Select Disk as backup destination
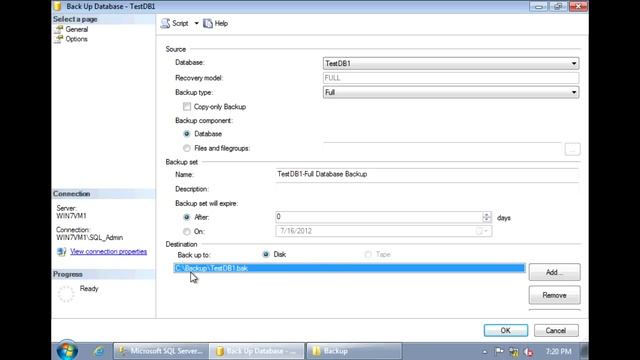The height and width of the screenshot is (360, 640). (266, 254)
